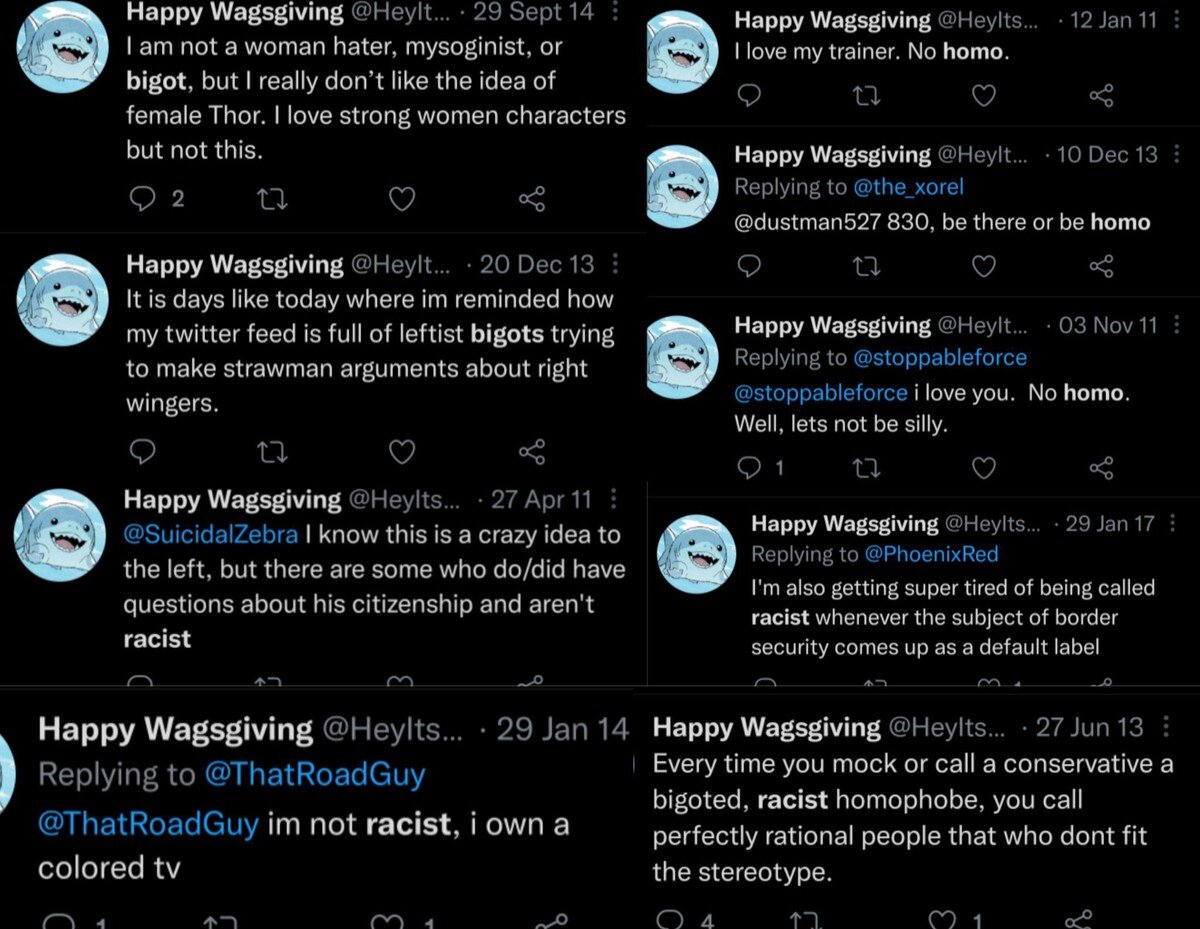Expand the options menu of the 27 Apr 11 tweet
This screenshot has width=1200, height=929.
click(614, 498)
